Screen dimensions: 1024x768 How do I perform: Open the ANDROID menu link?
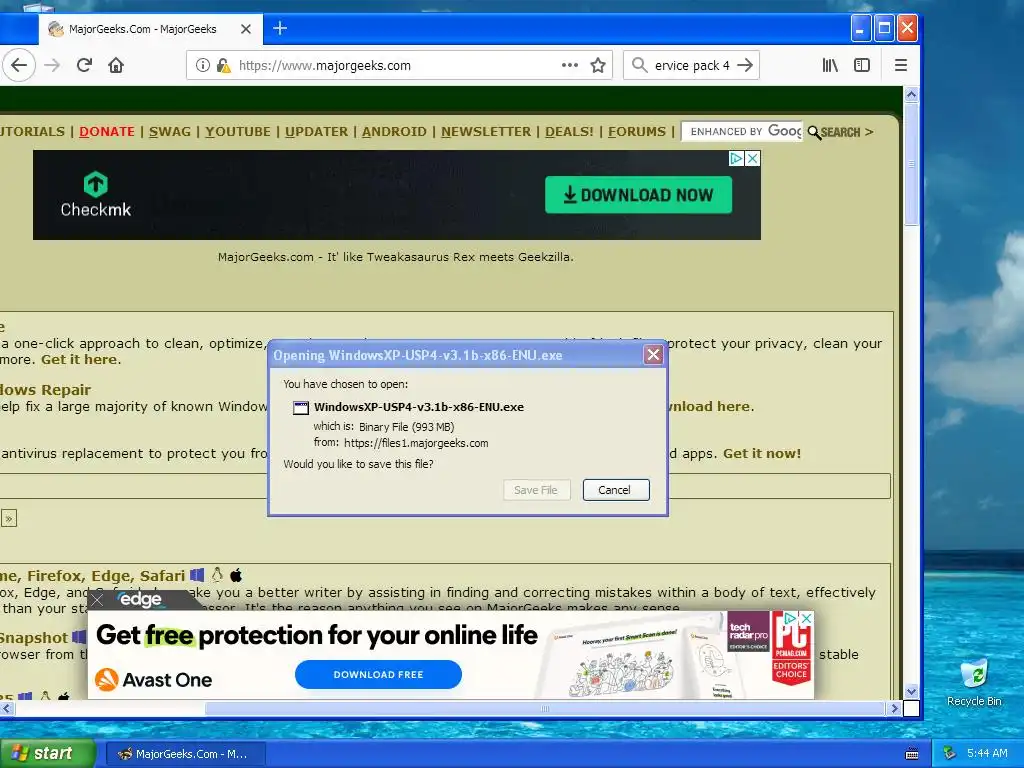pos(394,131)
